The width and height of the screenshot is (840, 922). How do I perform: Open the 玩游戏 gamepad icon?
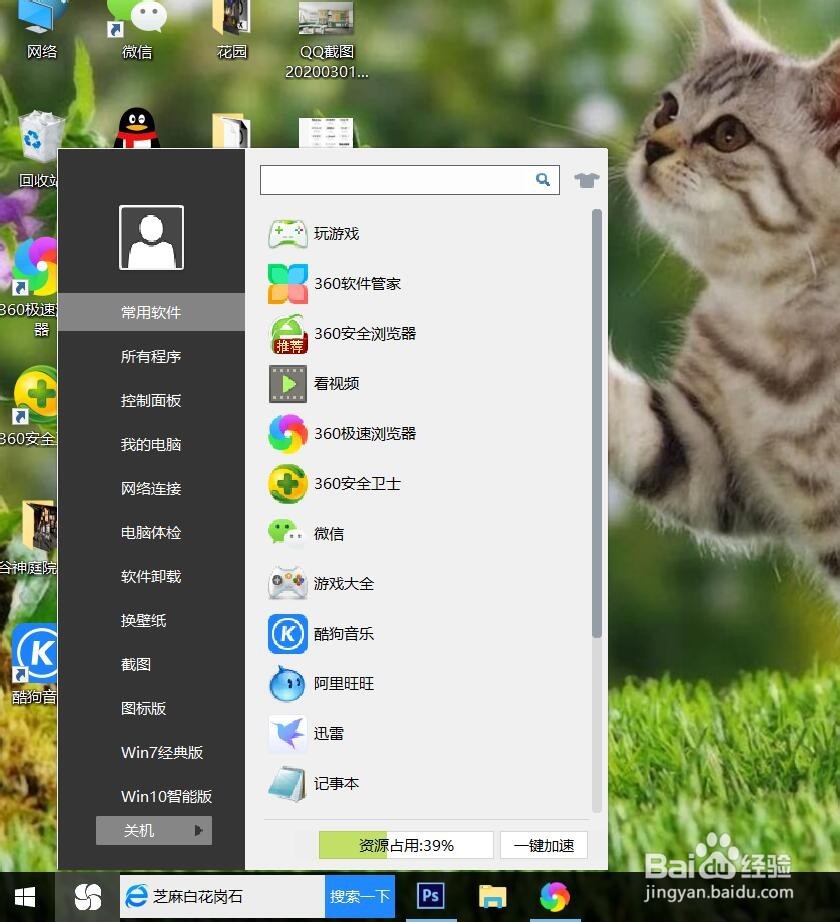(x=287, y=234)
